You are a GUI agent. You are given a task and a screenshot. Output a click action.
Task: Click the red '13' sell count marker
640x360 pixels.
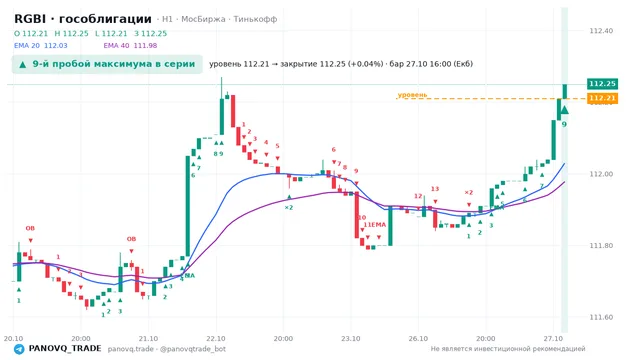point(435,189)
